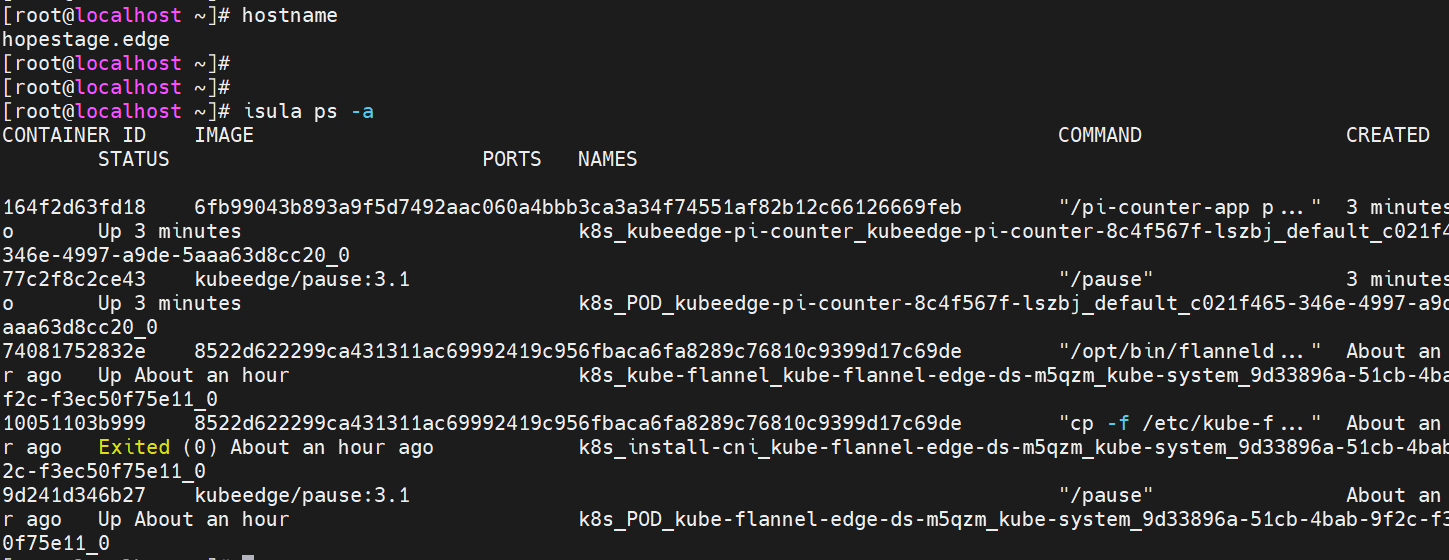The width and height of the screenshot is (1449, 560).
Task: Click the "/pi-counter-app p..." command entry
Action: (x=1189, y=207)
